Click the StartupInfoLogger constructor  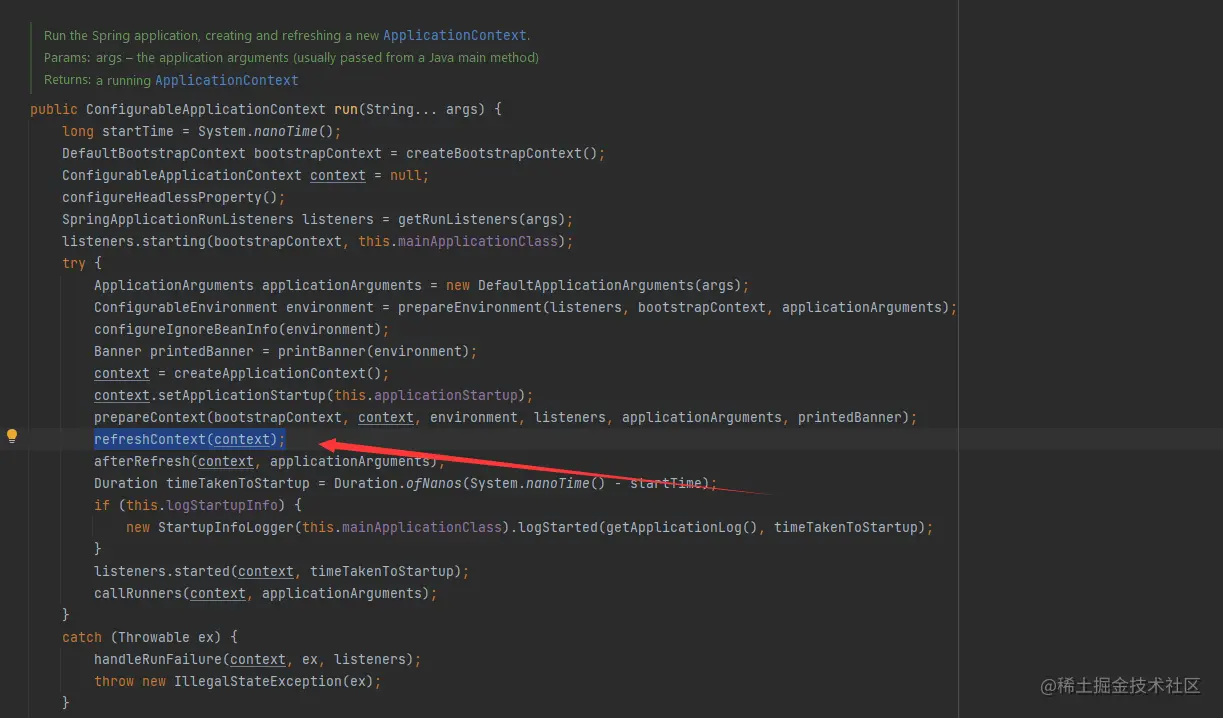coord(226,527)
